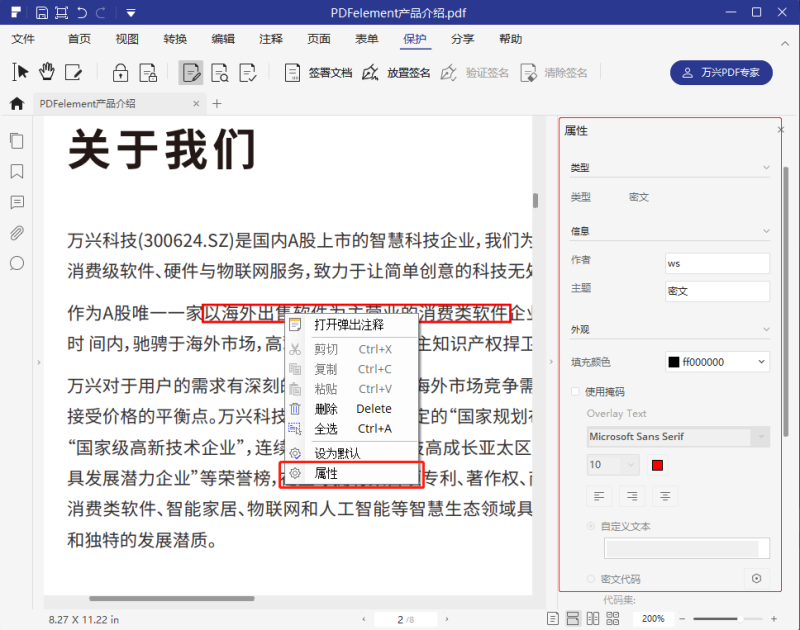Click the red overlay text color swatch
This screenshot has width=800, height=630.
point(657,463)
